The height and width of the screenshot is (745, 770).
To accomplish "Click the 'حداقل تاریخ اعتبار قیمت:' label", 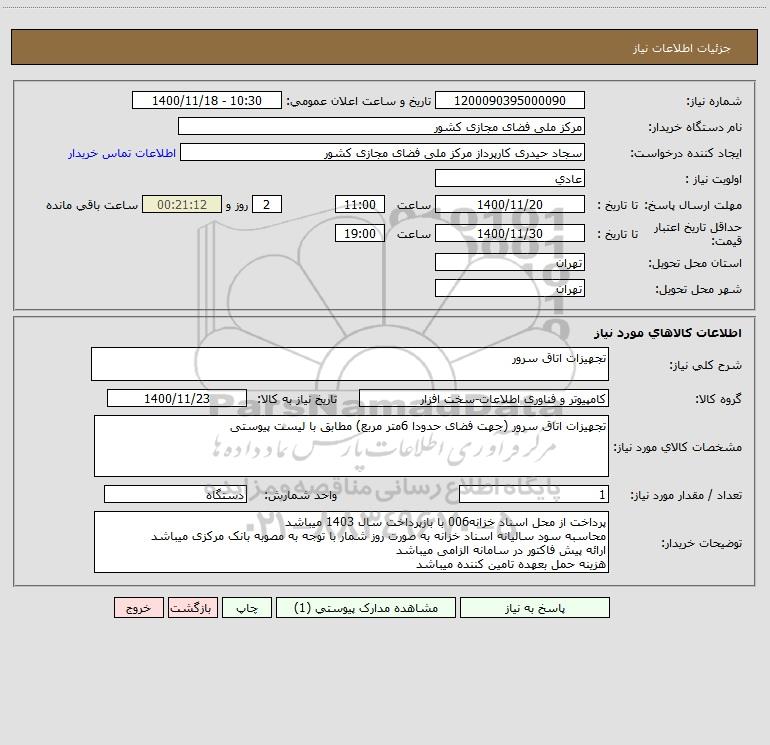I will coord(698,234).
